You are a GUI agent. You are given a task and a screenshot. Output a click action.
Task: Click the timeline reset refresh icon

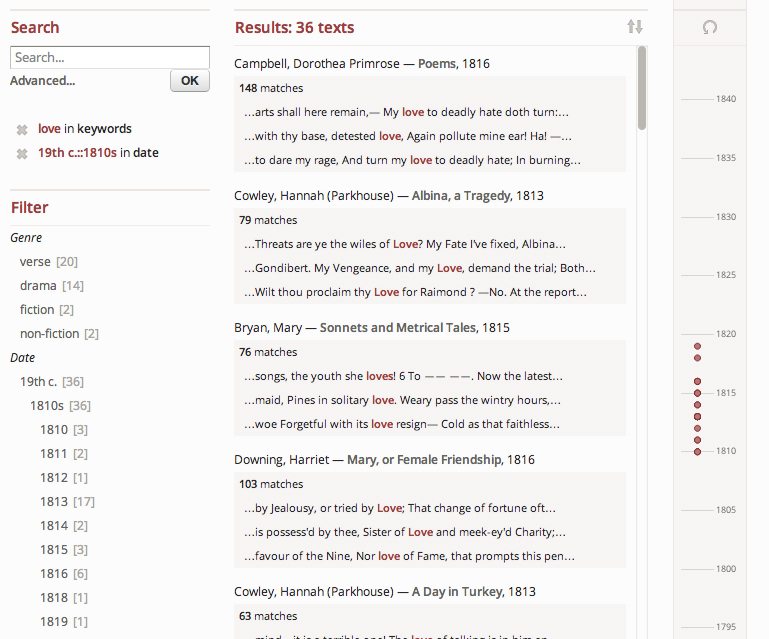pos(710,28)
